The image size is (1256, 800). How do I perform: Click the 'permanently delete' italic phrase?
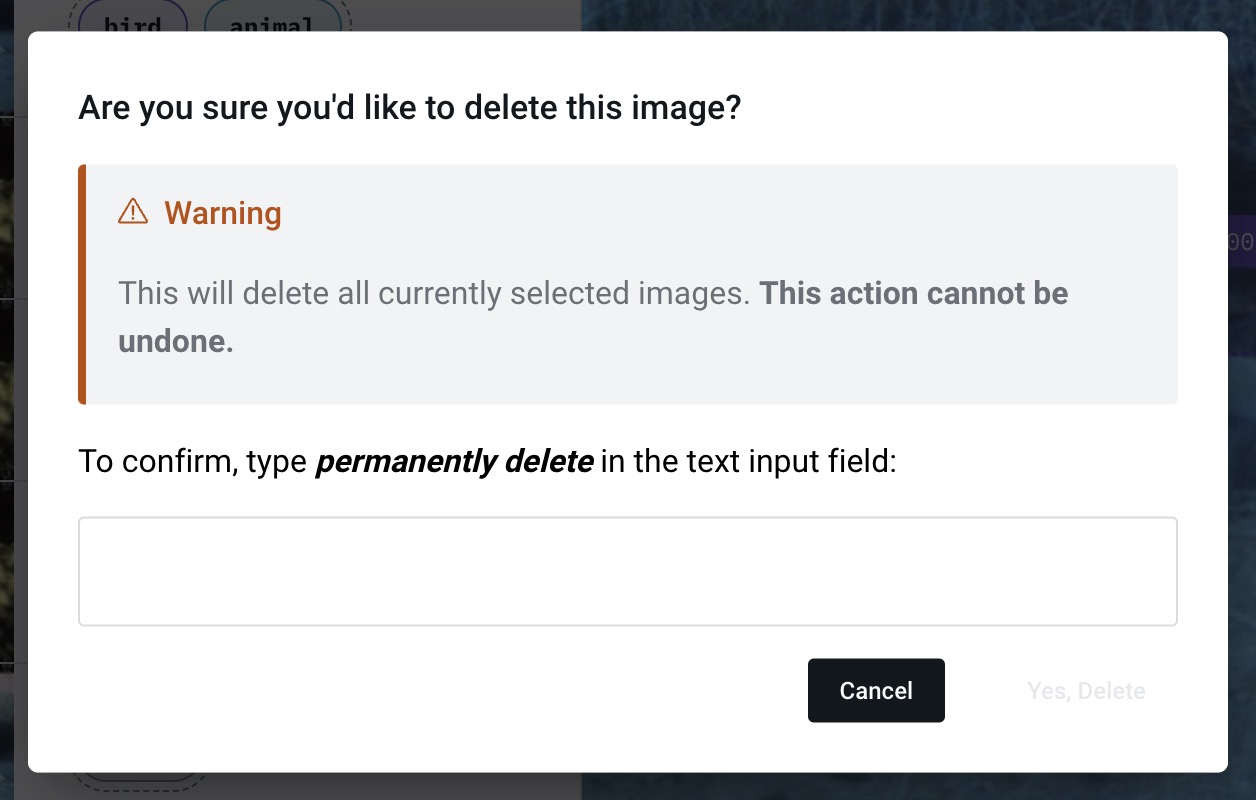tap(454, 463)
